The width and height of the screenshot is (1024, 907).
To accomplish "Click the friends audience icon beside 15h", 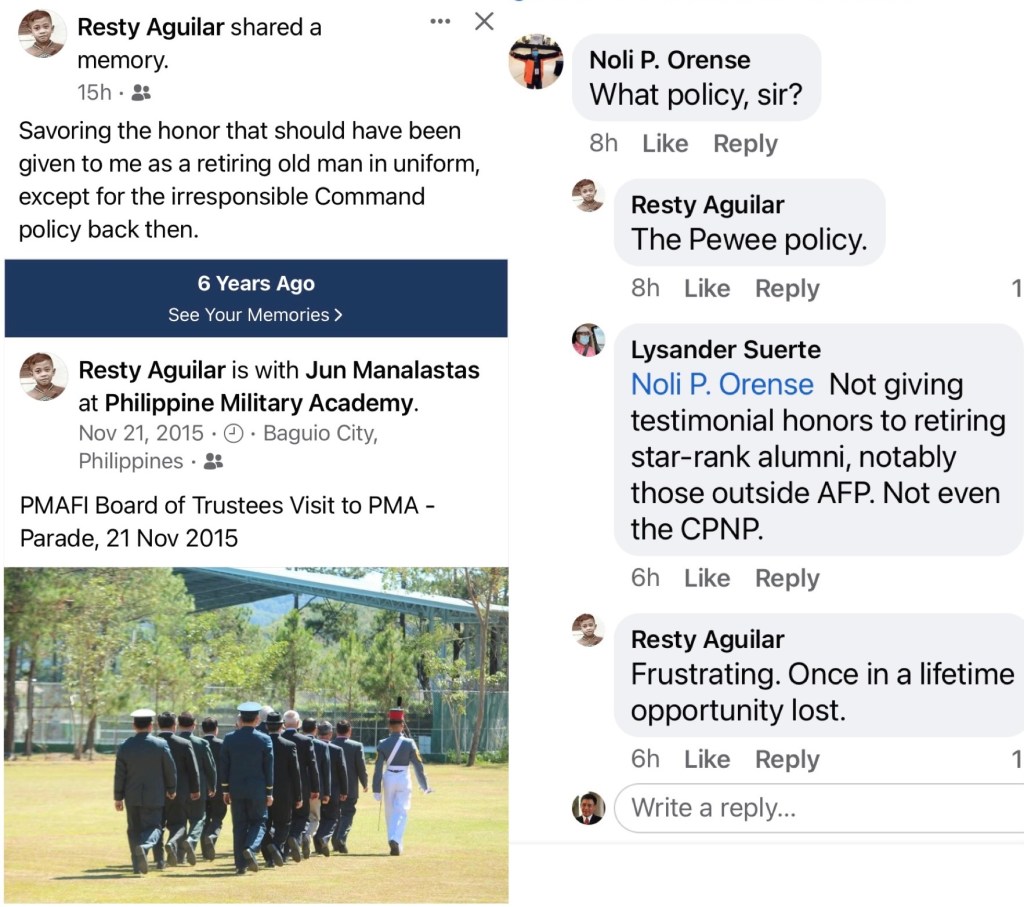I will pyautogui.click(x=141, y=93).
